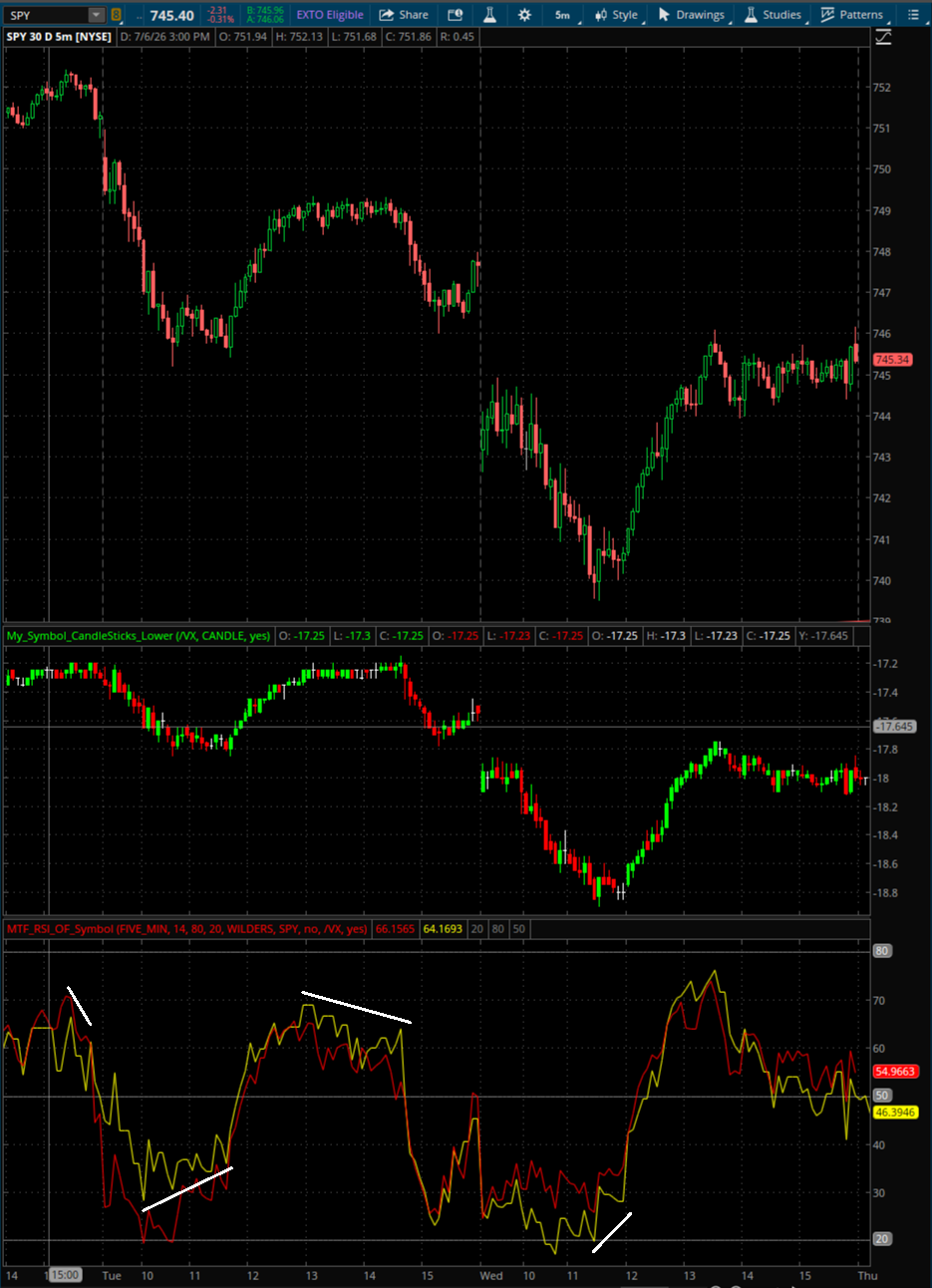Open the list actions menu icon
This screenshot has width=932, height=1288.
(x=913, y=15)
